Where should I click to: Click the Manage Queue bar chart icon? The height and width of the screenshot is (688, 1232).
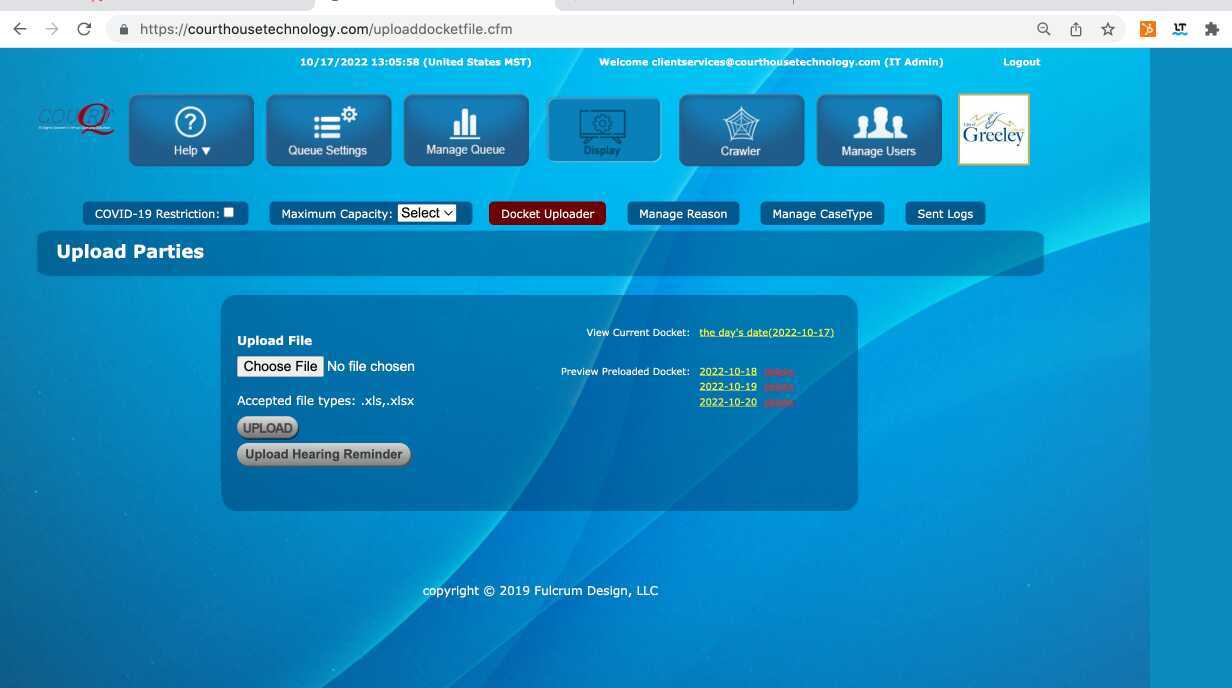pos(465,130)
